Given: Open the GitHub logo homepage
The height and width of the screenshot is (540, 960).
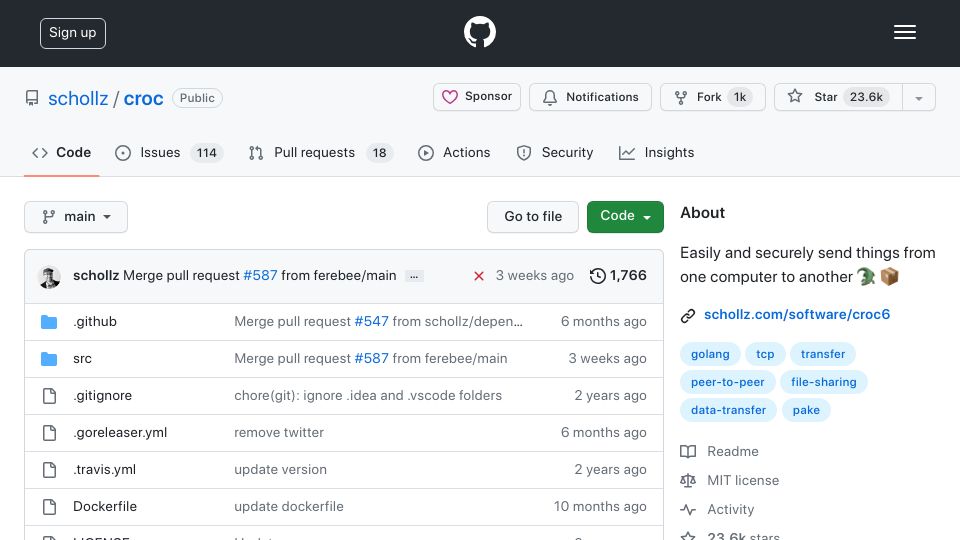Looking at the screenshot, I should (x=479, y=32).
